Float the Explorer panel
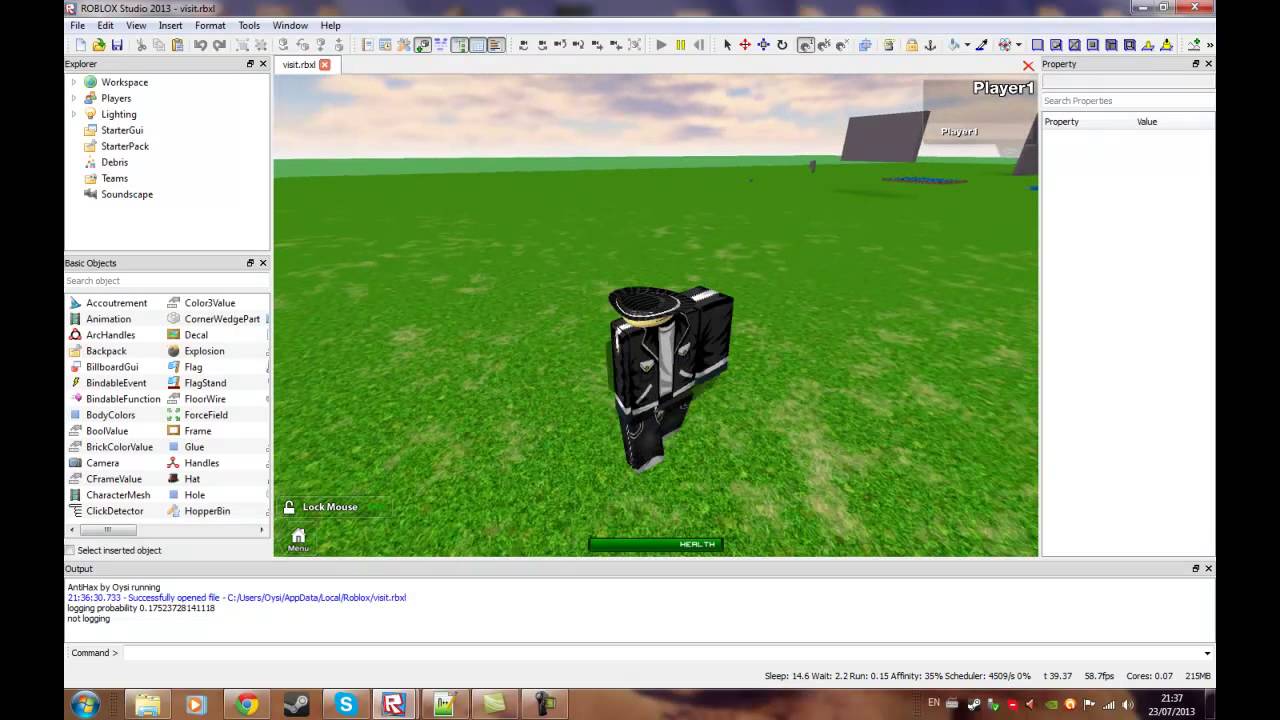 pos(250,64)
